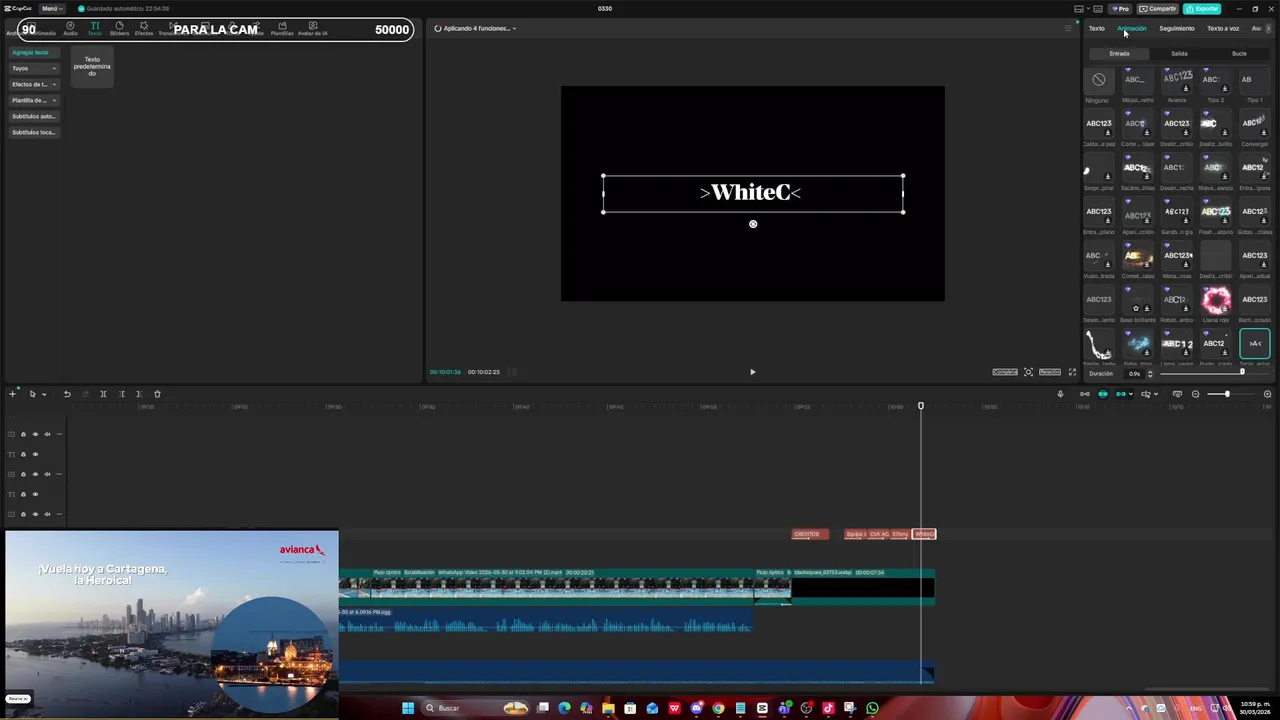Click the fit-timeline icon left of zoom out
This screenshot has height=720, width=1280.
(1177, 394)
